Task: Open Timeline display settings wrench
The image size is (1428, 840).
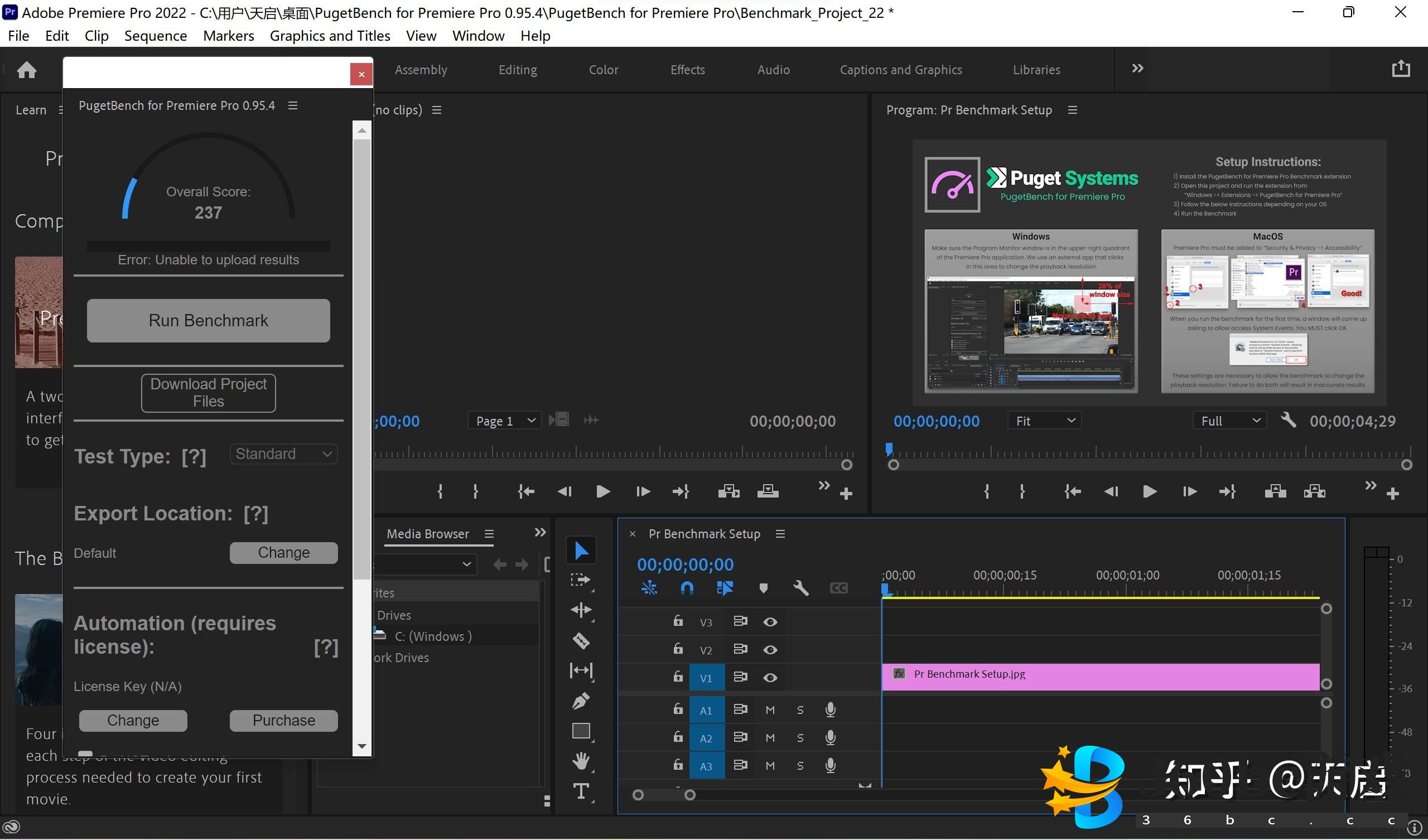Action: point(800,588)
